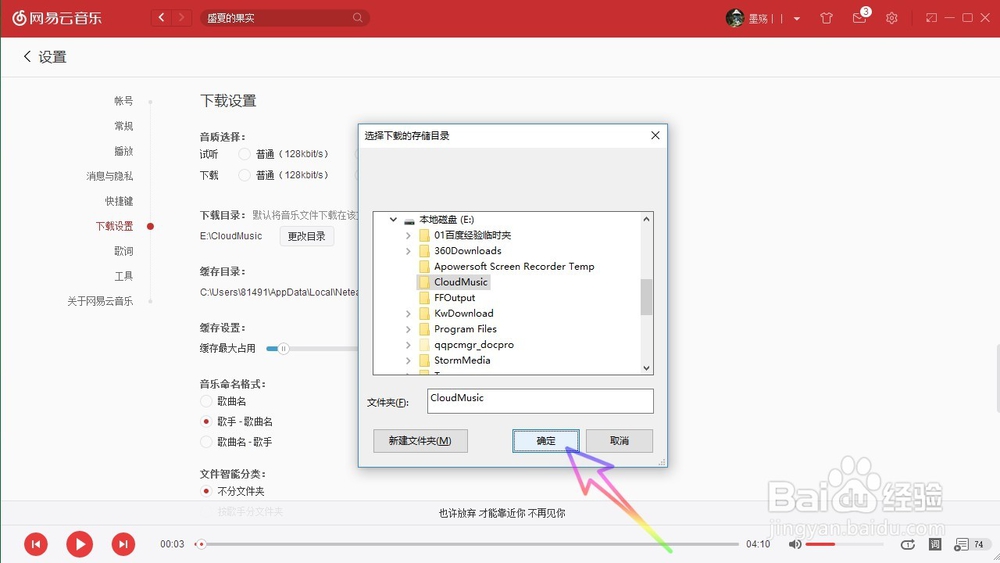Image resolution: width=1000 pixels, height=563 pixels.
Task: Click the folder tree scrollbar thumb
Action: [646, 296]
